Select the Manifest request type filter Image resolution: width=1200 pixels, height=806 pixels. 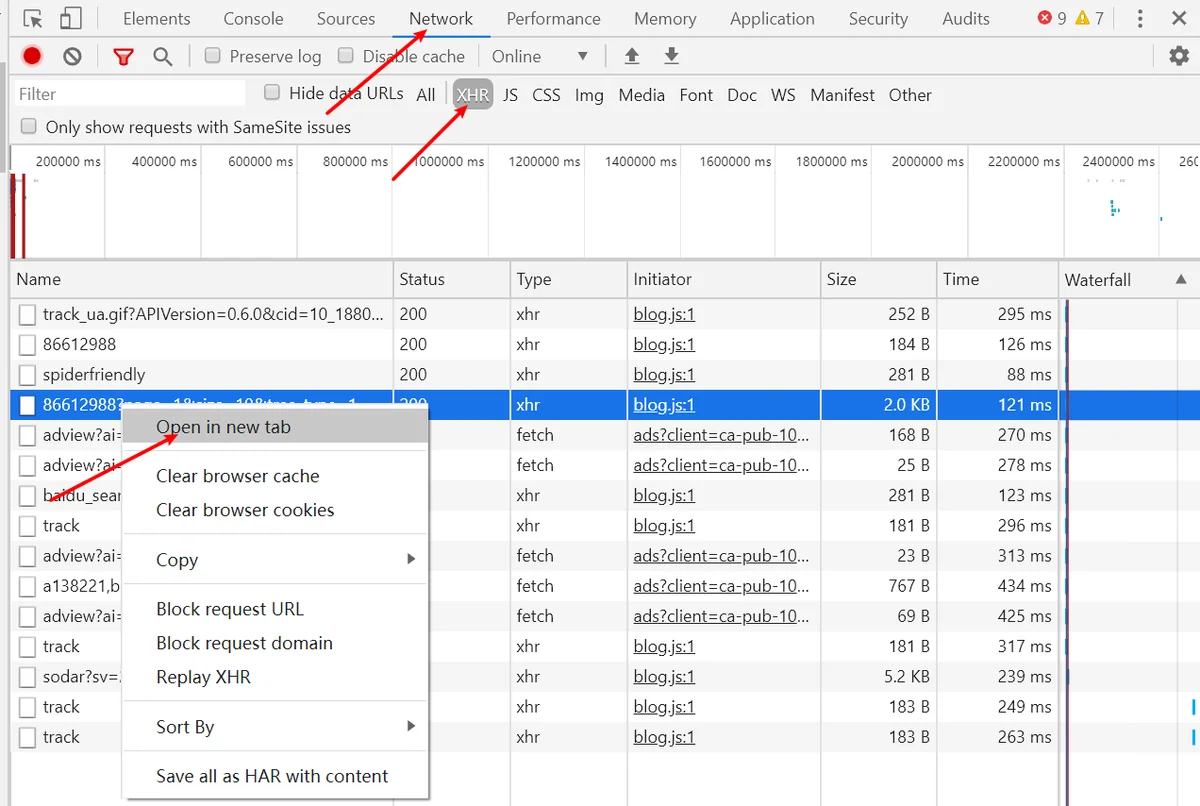point(842,95)
